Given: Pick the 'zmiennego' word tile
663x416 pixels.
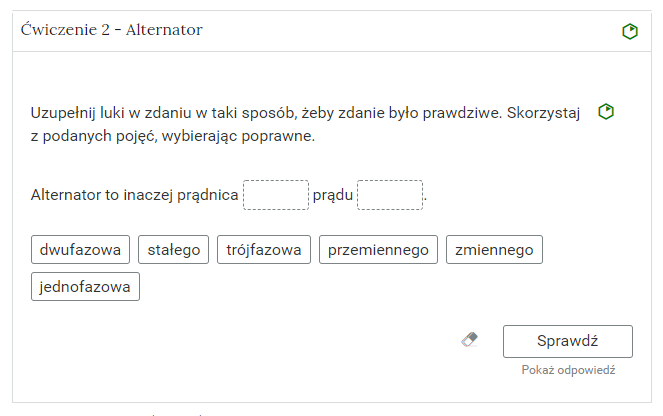Looking at the screenshot, I should [x=494, y=249].
